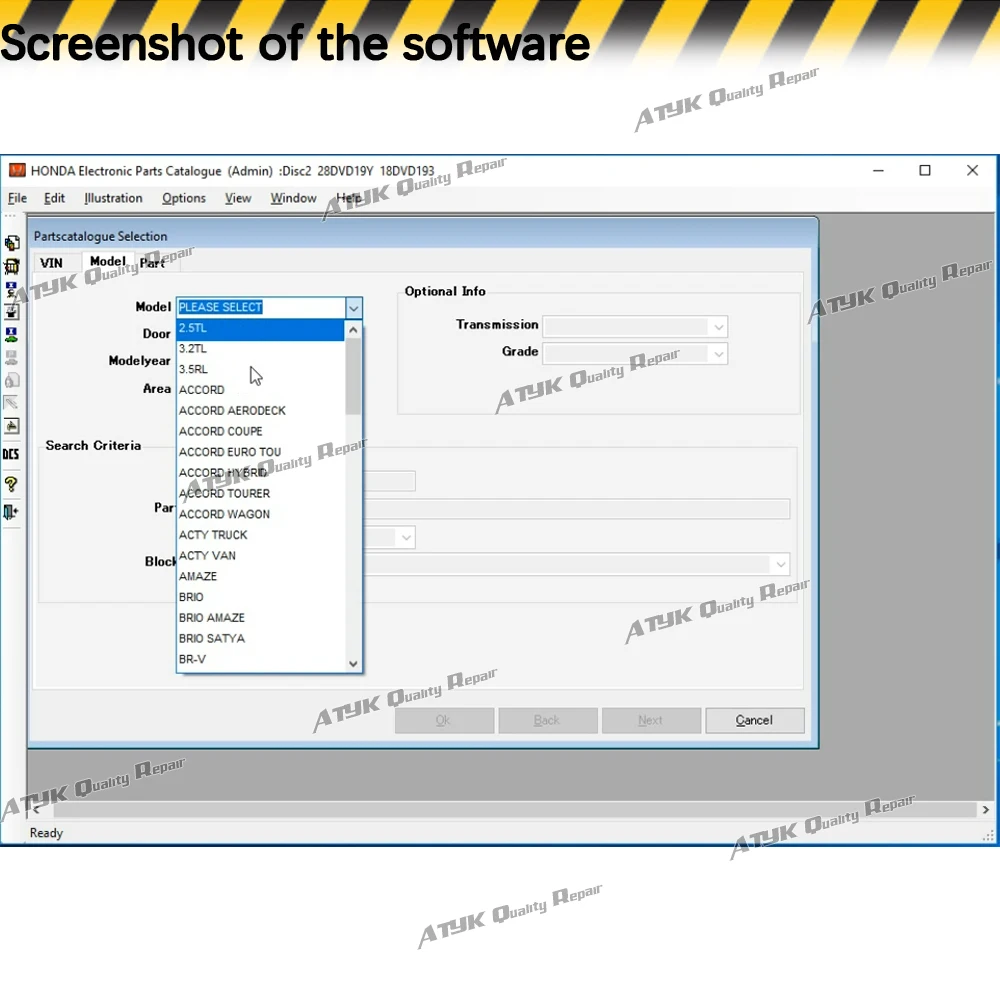The image size is (1000, 1000).
Task: Switch to the VIN tab
Action: coord(52,263)
